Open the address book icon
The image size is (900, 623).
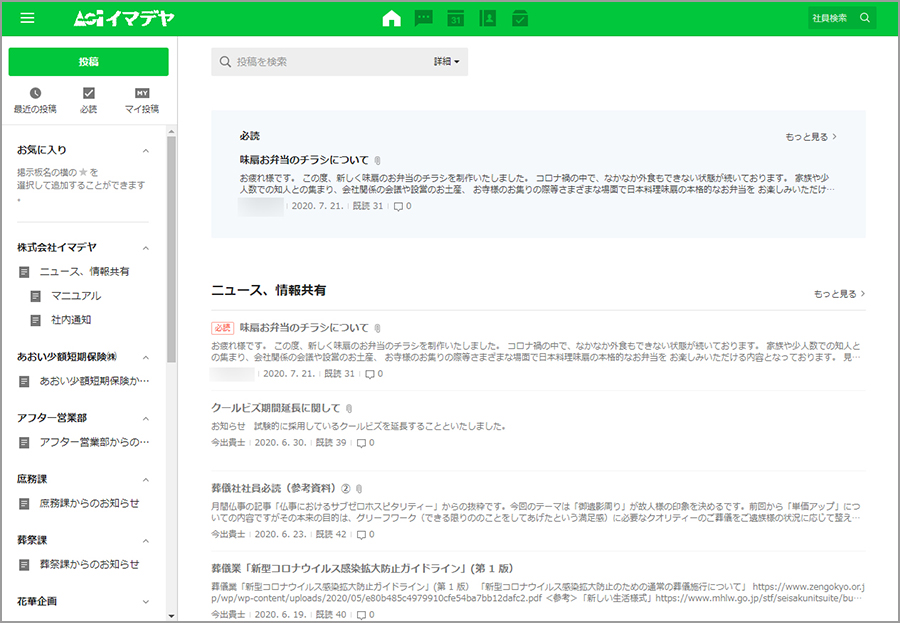(x=487, y=18)
